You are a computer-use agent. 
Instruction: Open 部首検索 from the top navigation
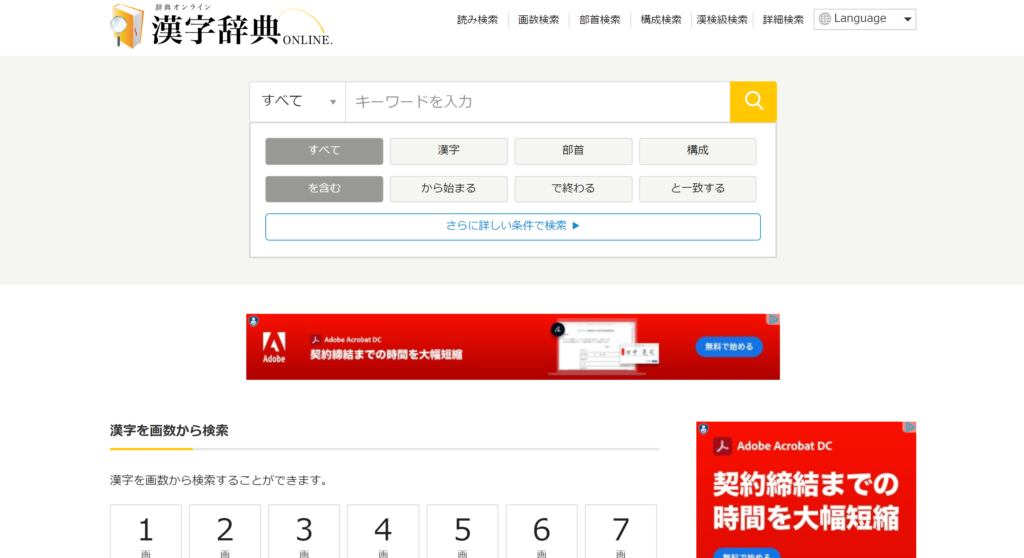(599, 20)
